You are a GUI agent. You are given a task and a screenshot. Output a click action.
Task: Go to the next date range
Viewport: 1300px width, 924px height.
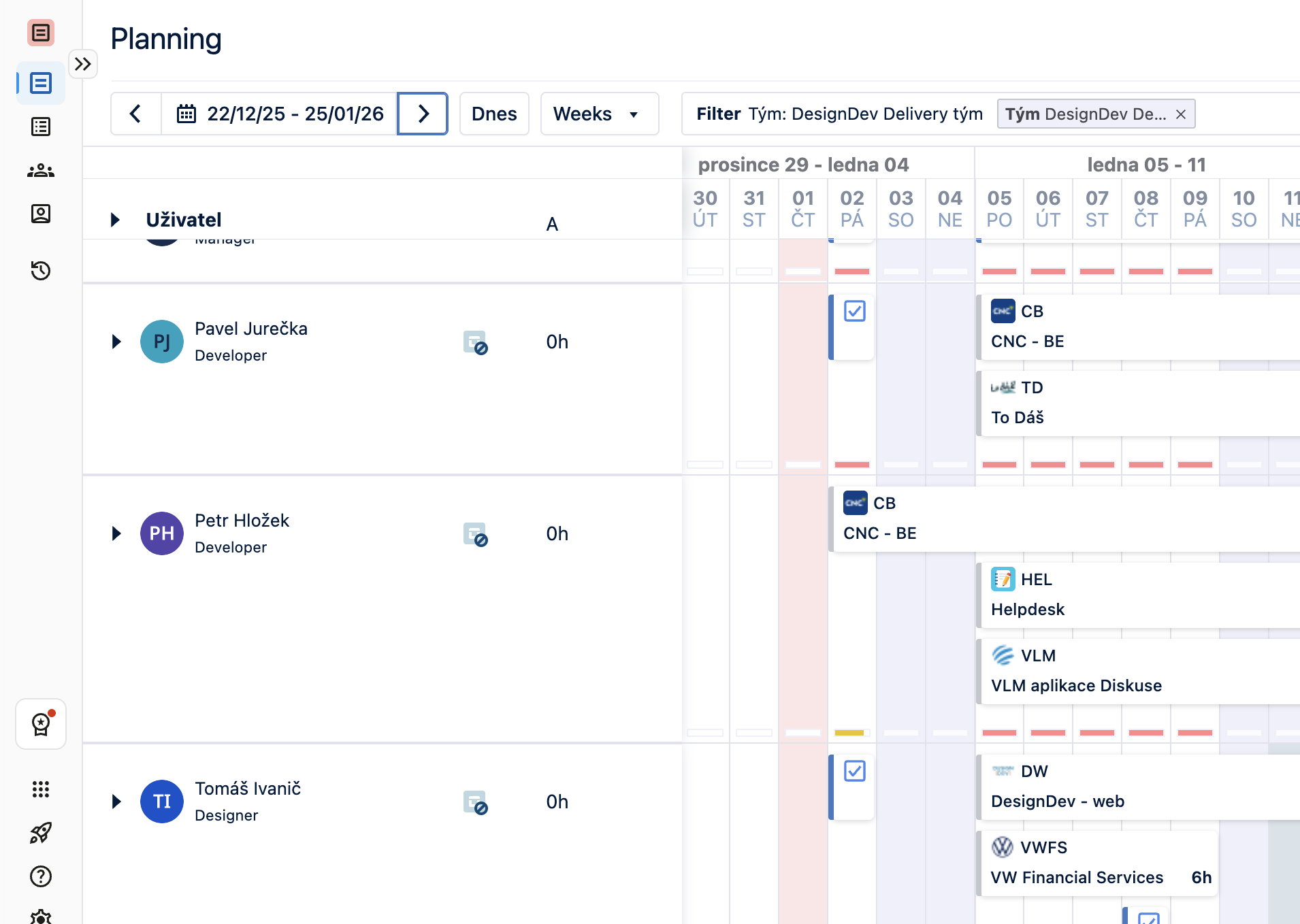coord(423,114)
